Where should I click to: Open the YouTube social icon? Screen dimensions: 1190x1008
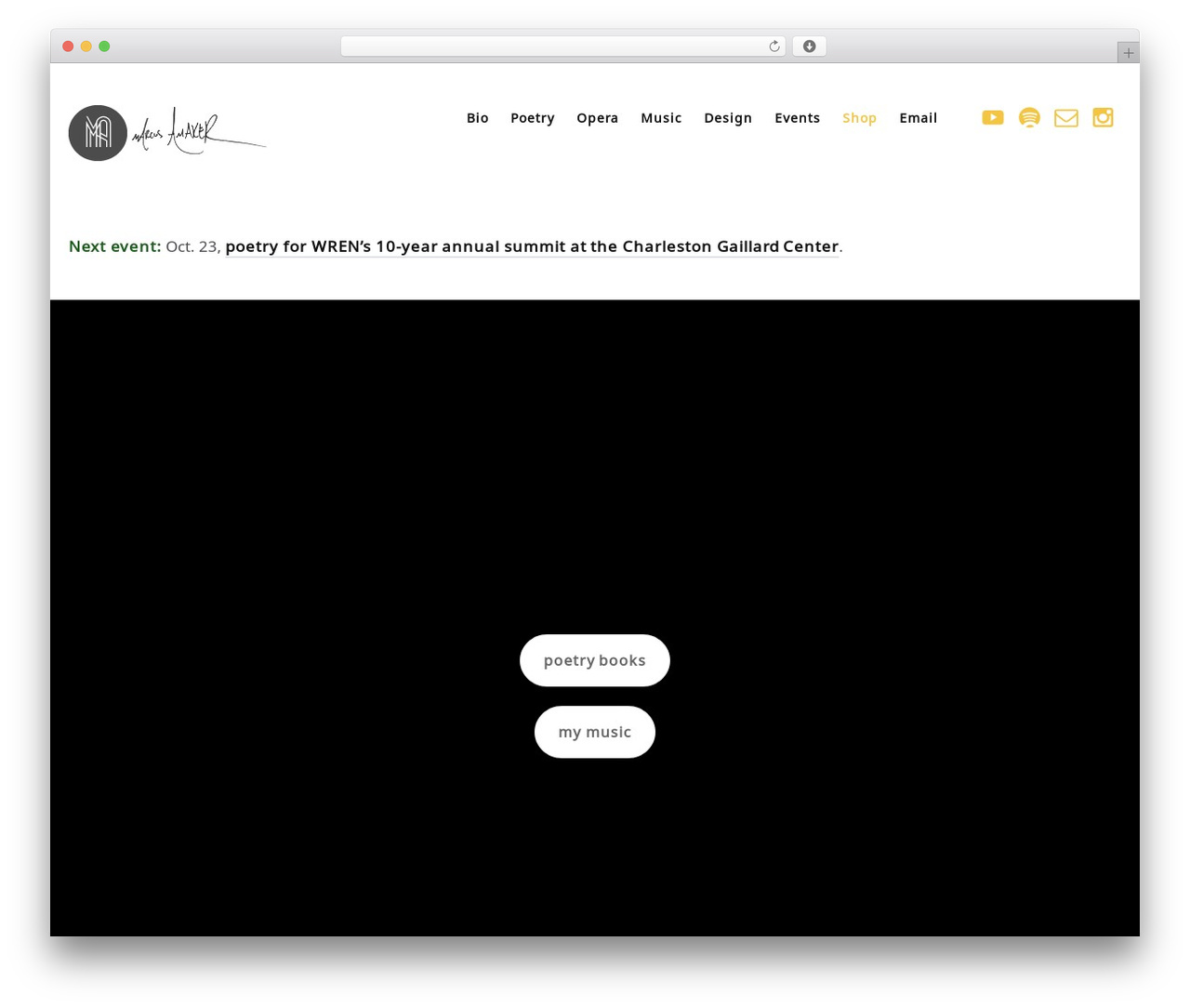[x=993, y=117]
